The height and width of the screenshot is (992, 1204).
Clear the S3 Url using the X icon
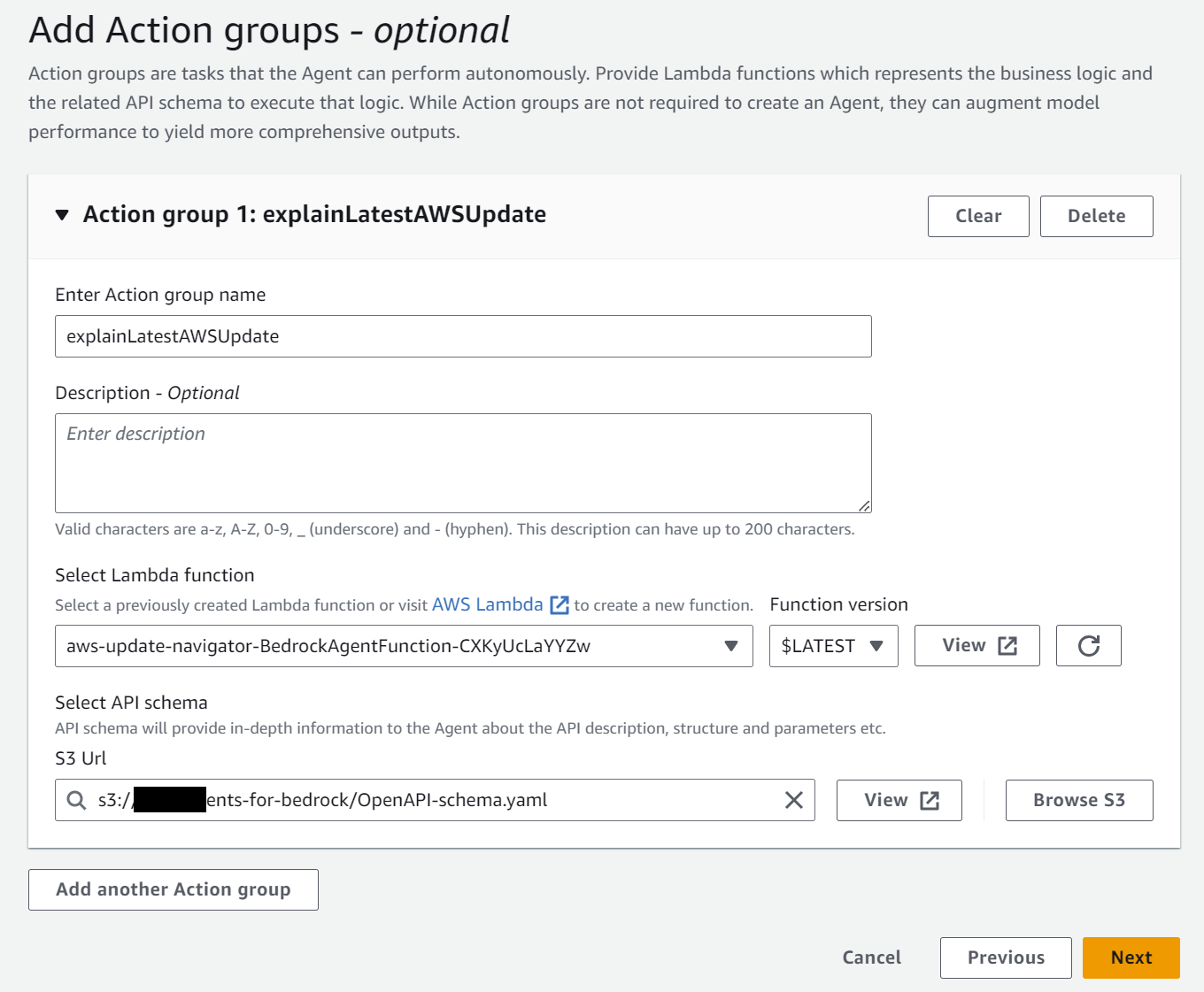point(793,799)
